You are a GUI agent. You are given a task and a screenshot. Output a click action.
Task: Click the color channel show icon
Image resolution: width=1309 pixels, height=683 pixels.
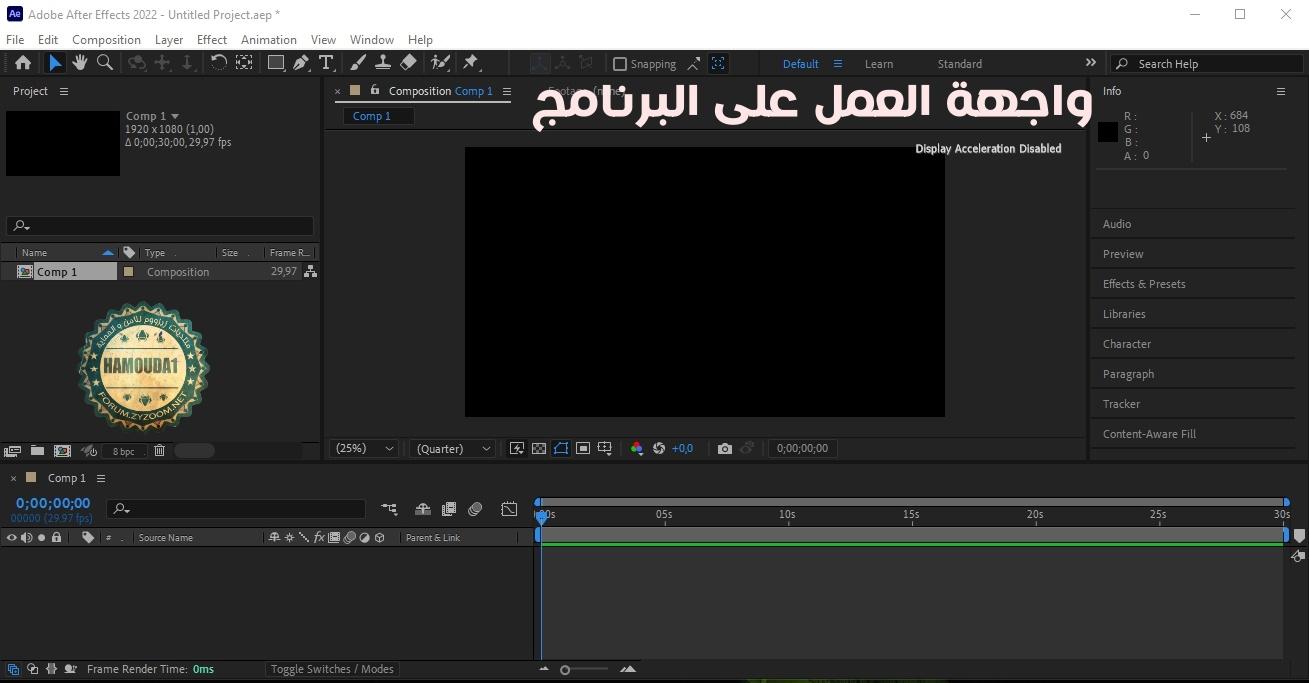(637, 448)
